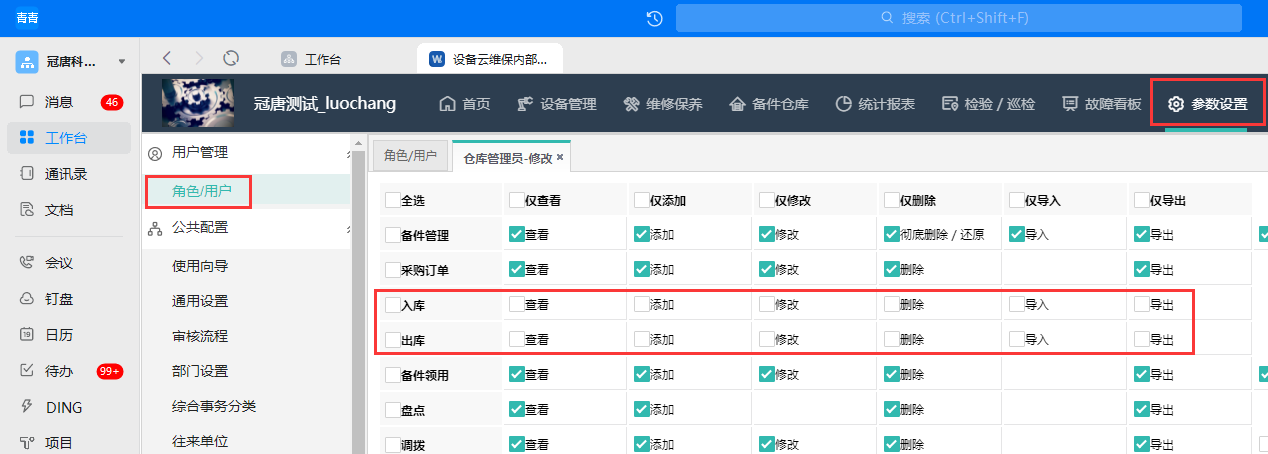The image size is (1268, 454).
Task: Go forward with the right arrow
Action: [x=199, y=59]
